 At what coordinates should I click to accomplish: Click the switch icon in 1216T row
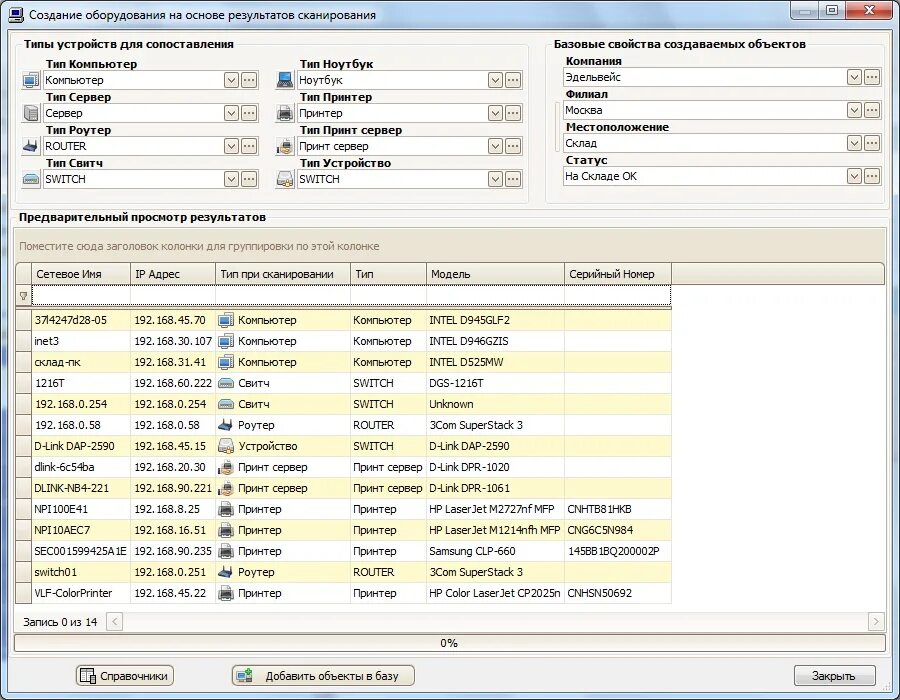(226, 383)
